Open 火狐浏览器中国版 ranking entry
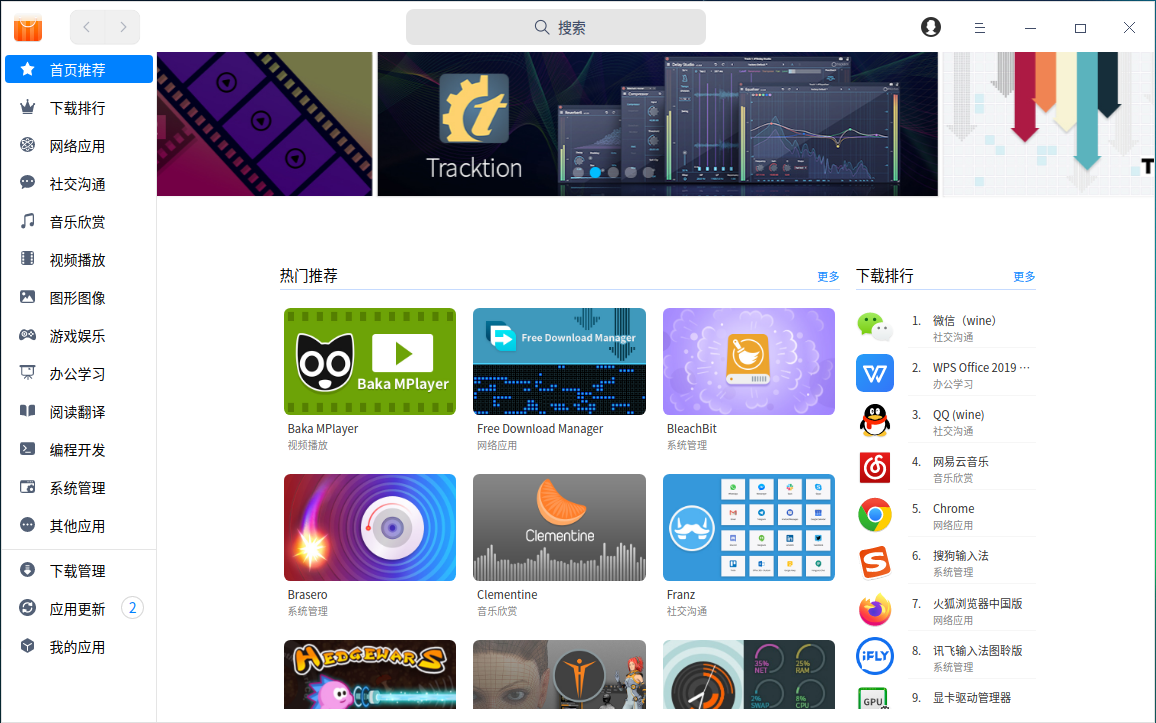The image size is (1156, 723). coord(978,603)
